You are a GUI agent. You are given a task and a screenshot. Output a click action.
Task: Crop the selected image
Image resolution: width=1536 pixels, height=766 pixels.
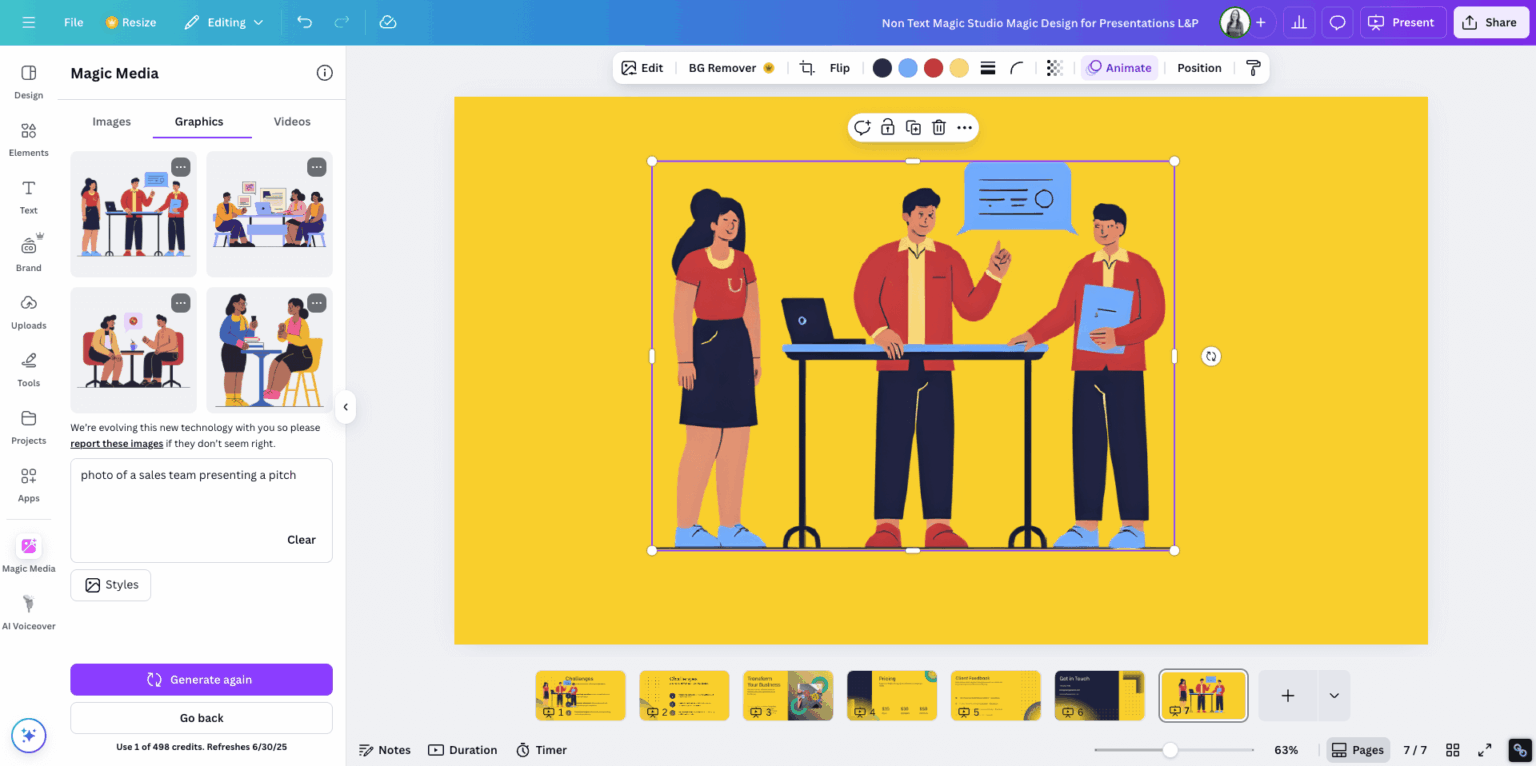tap(807, 67)
